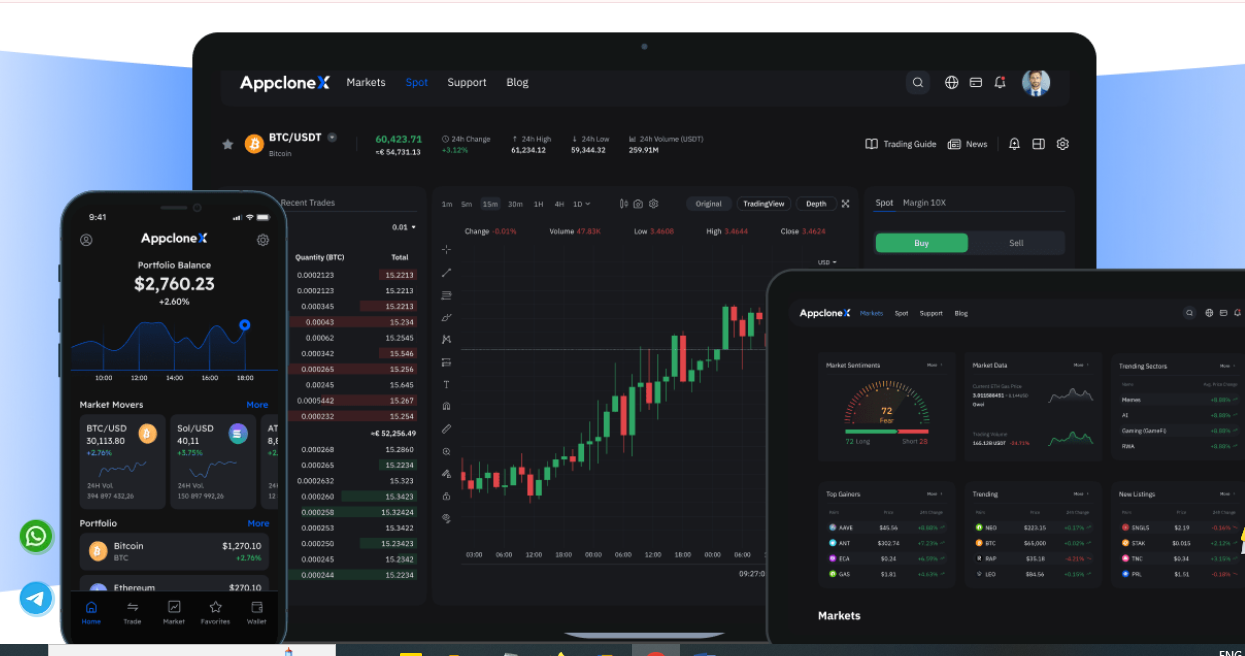Image resolution: width=1245 pixels, height=656 pixels.
Task: Tap phone settings gear icon
Action: [263, 240]
